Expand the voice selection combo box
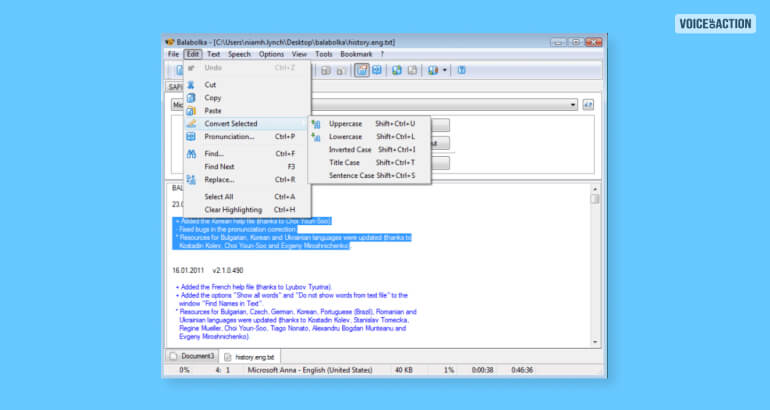The height and width of the screenshot is (410, 770). pyautogui.click(x=573, y=105)
